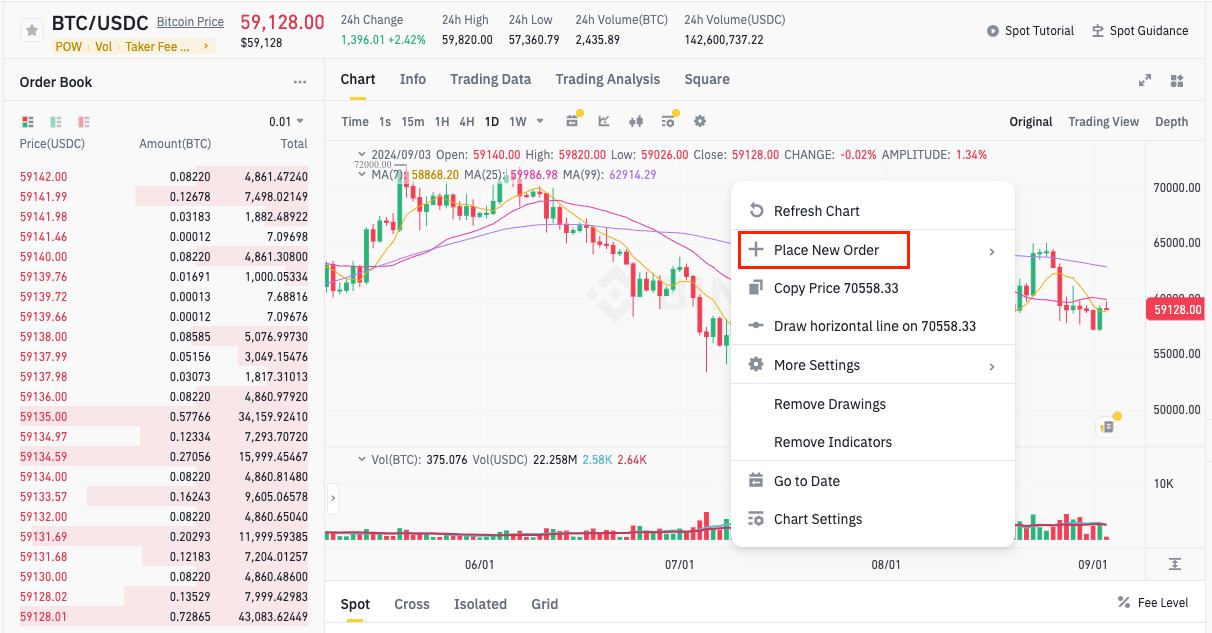Expand the Place New Order submenu arrow

click(992, 251)
